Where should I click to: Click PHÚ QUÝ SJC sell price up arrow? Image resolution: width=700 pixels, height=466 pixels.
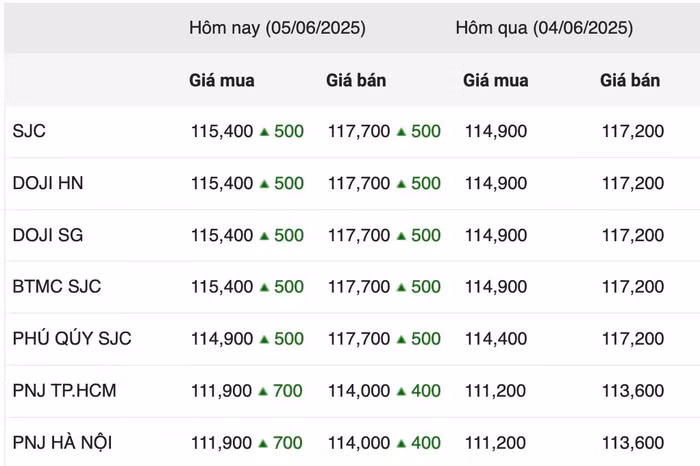(x=402, y=339)
